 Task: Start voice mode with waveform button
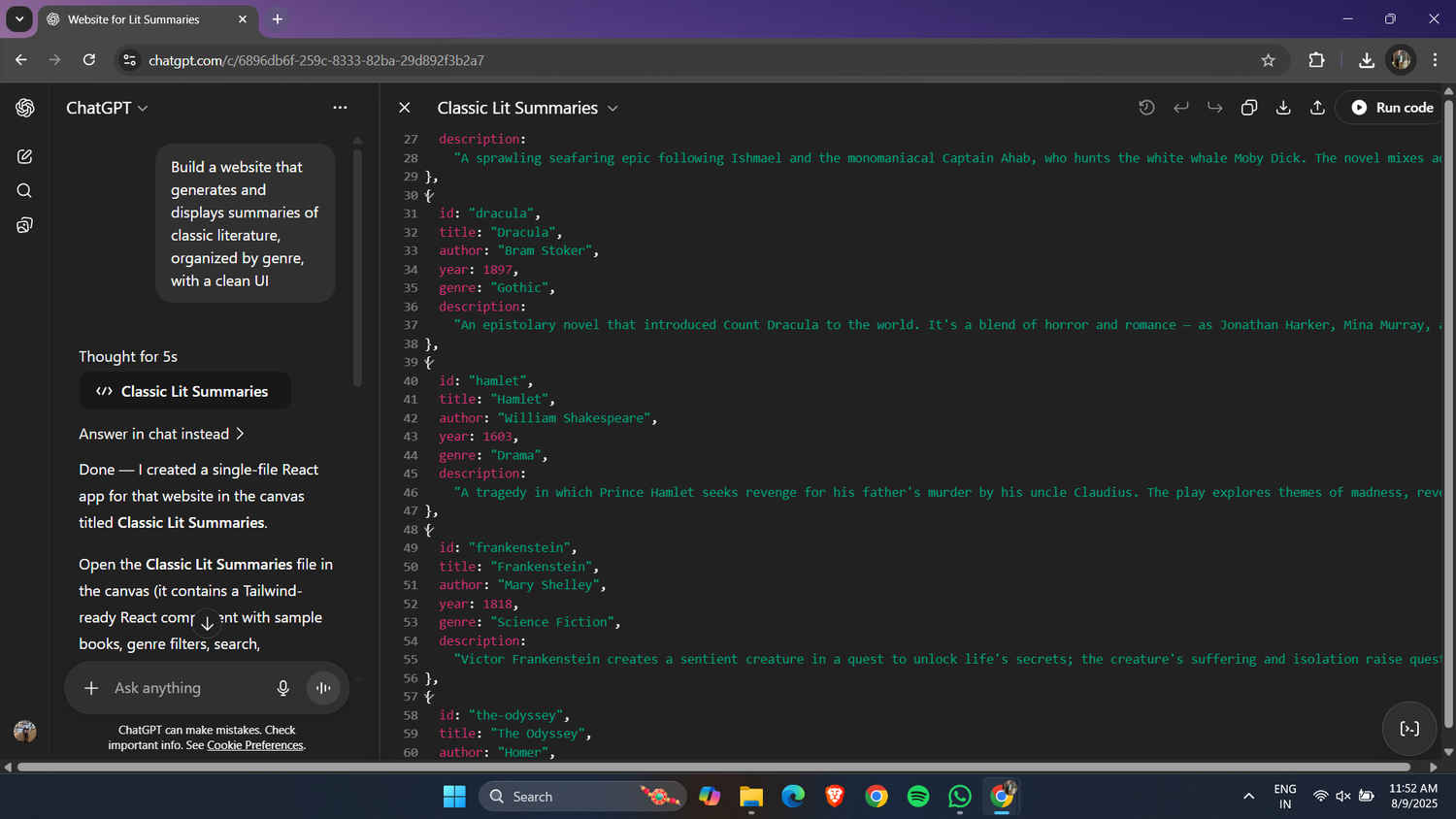(323, 688)
